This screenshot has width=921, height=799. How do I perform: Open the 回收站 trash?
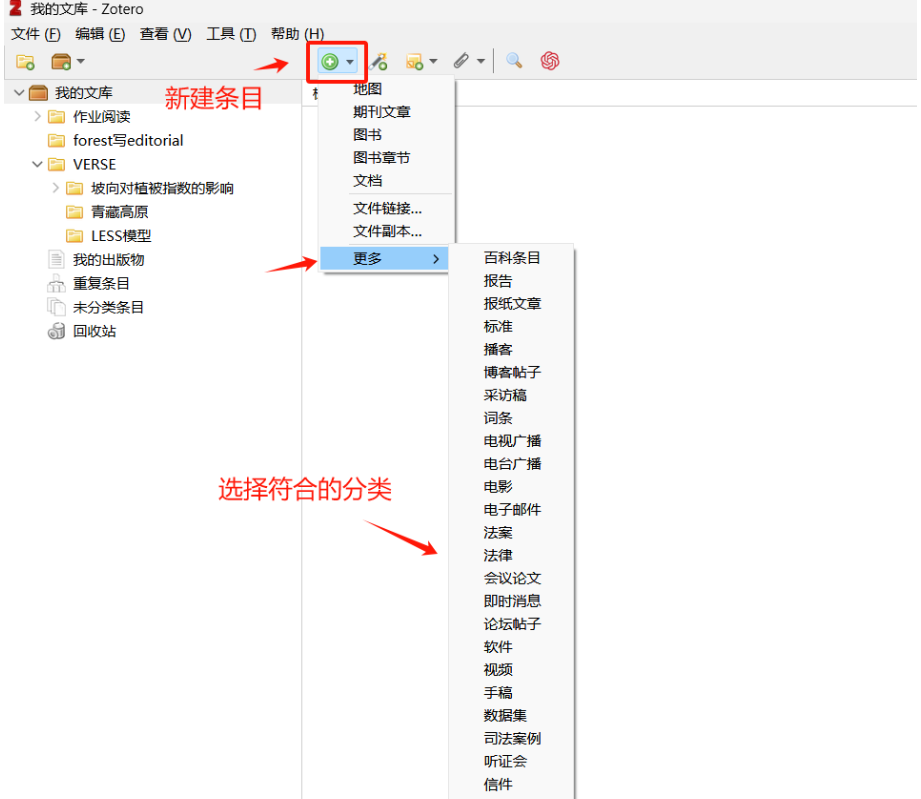95,331
